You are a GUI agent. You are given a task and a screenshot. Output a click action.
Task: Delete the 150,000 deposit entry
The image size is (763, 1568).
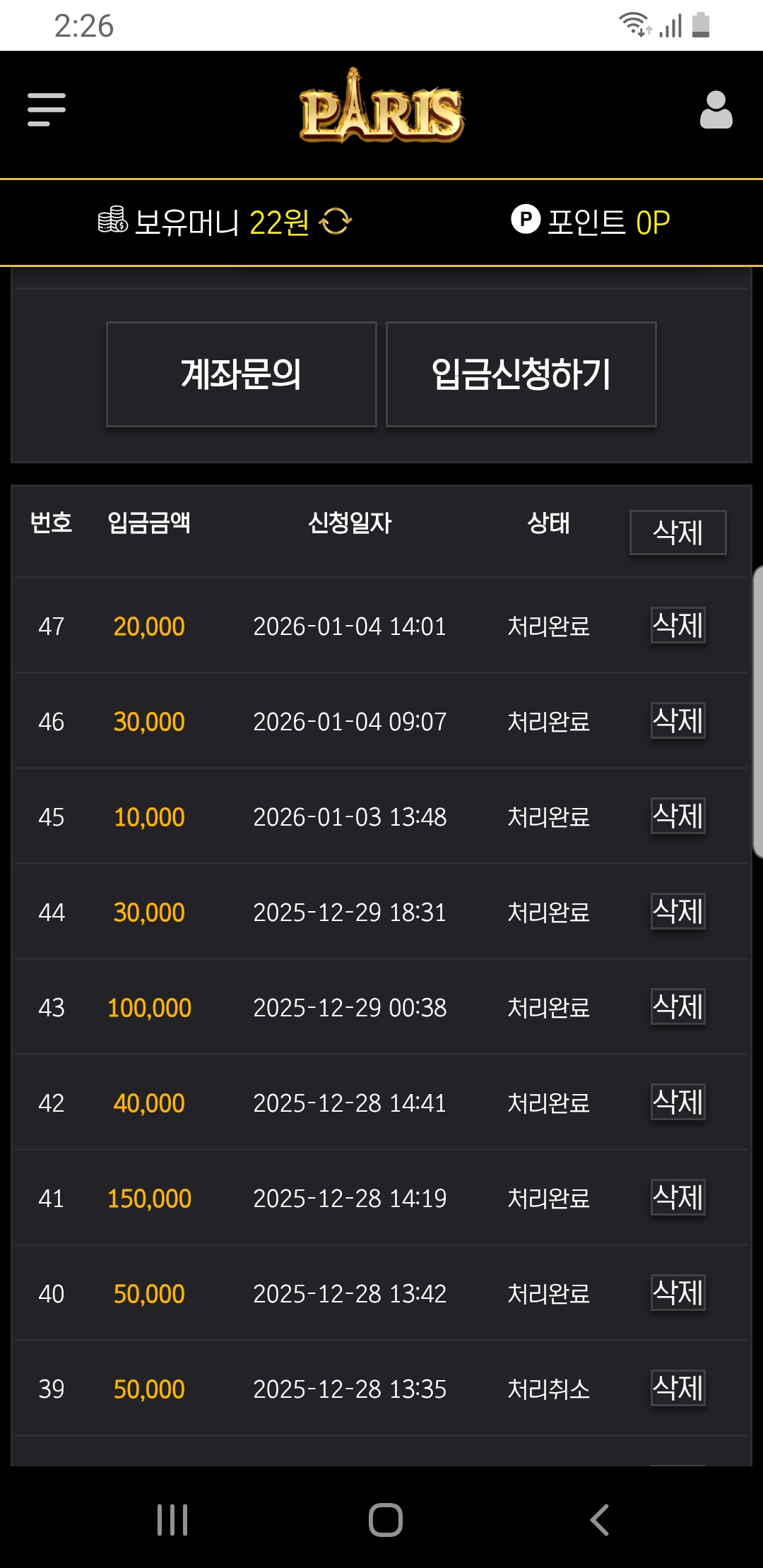tap(678, 1197)
